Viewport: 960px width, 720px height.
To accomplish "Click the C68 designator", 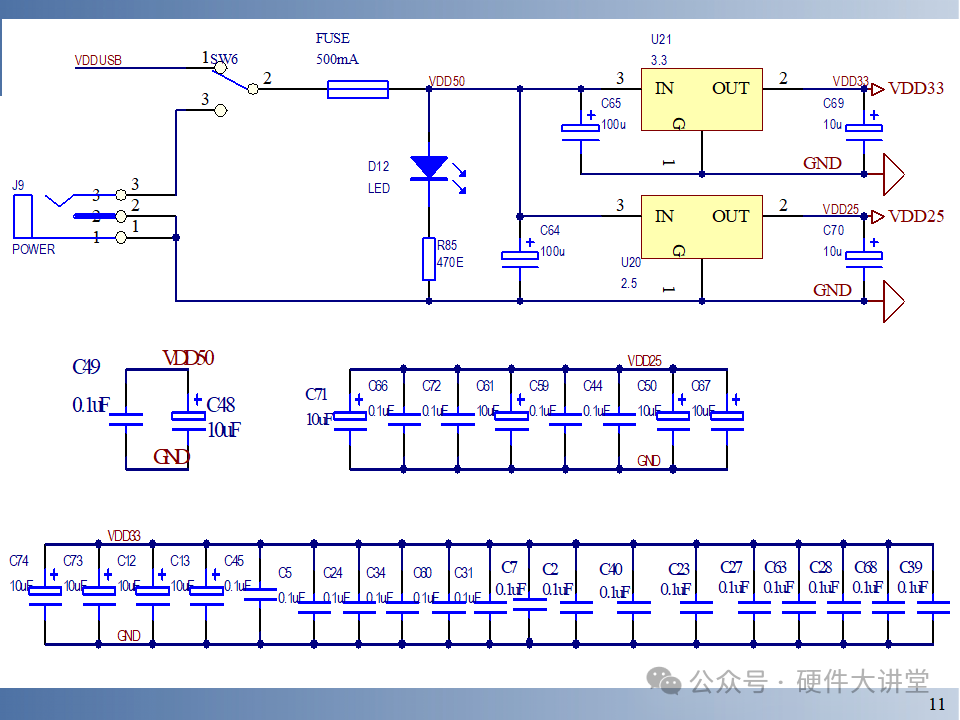I will point(866,568).
